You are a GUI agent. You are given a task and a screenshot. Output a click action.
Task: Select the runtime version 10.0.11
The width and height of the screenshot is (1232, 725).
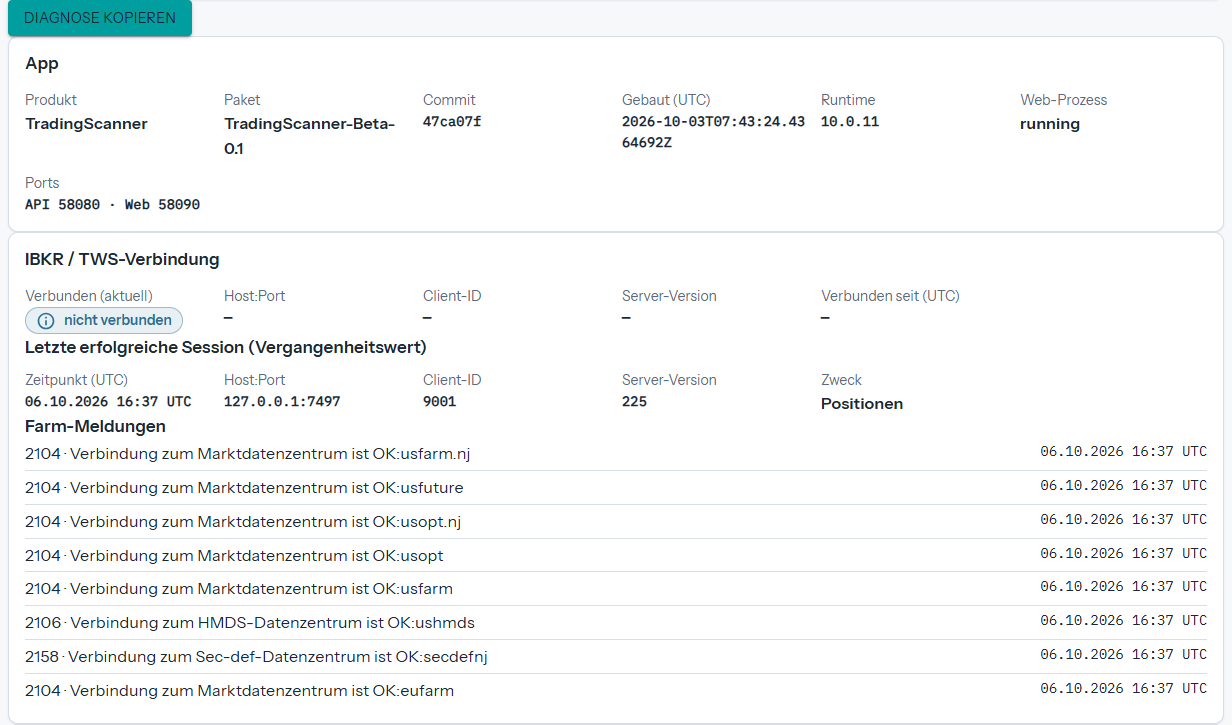pyautogui.click(x=850, y=122)
